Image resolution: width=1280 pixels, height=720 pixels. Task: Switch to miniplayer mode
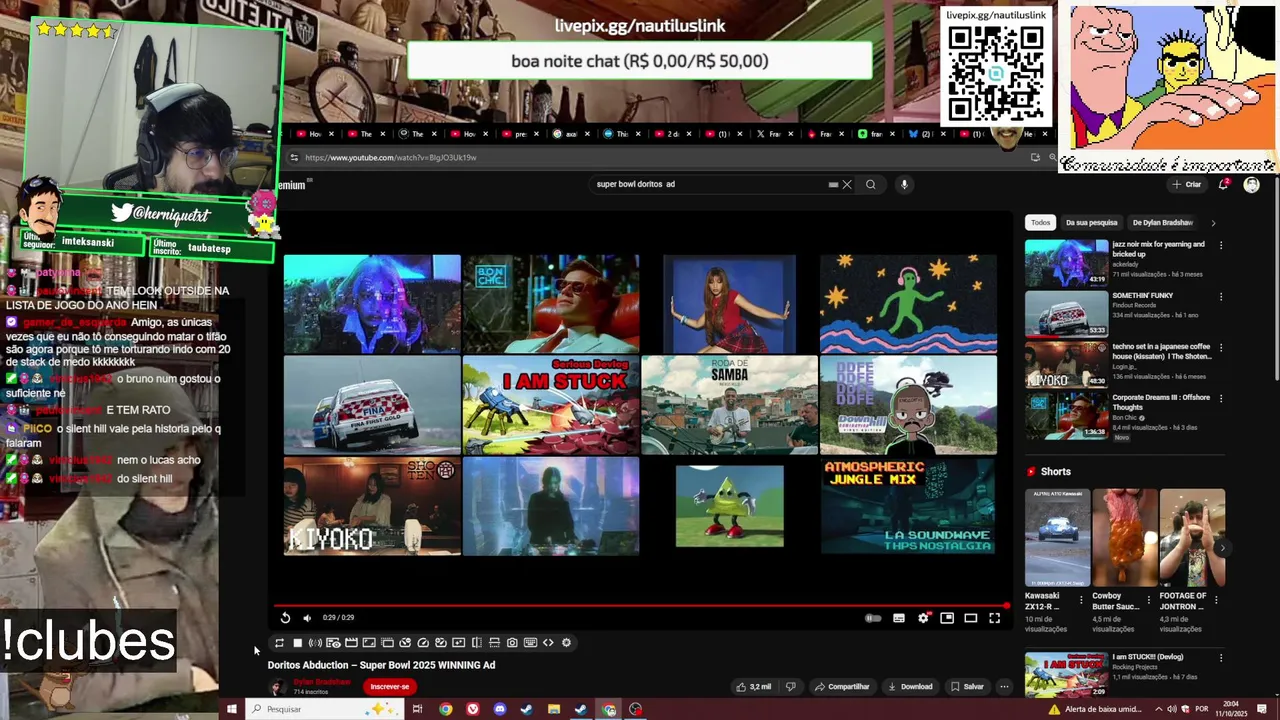[x=947, y=618]
